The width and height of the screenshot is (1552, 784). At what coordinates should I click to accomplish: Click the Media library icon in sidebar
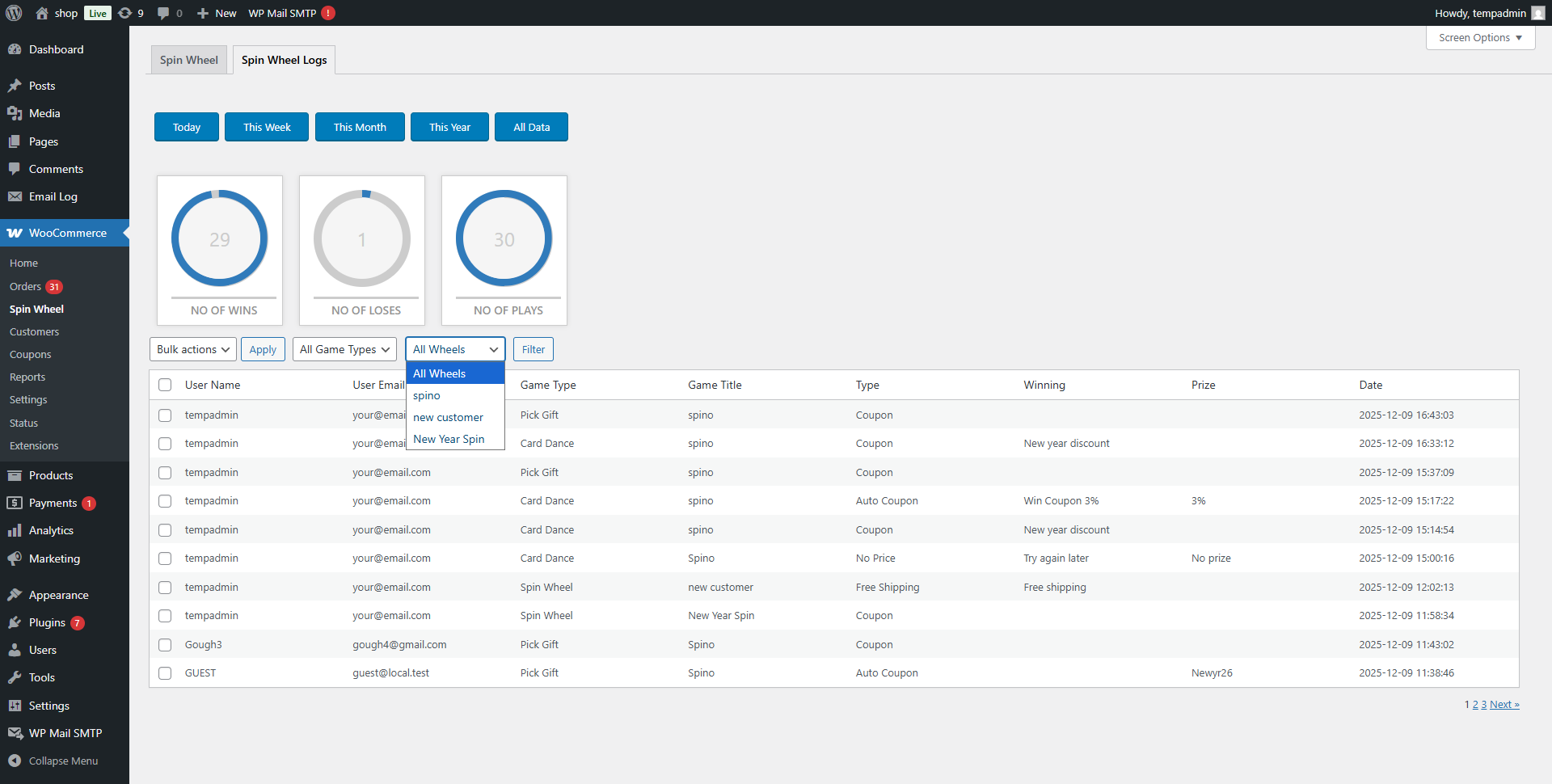pyautogui.click(x=15, y=113)
